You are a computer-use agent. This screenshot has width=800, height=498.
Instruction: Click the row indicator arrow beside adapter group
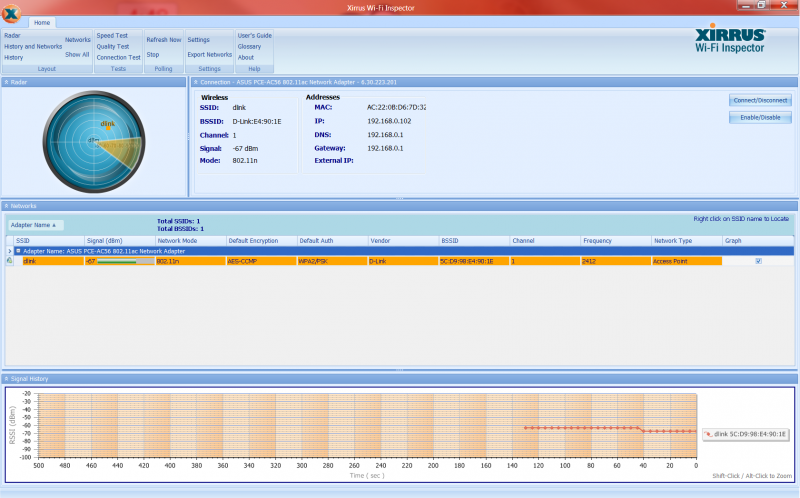coord(10,251)
